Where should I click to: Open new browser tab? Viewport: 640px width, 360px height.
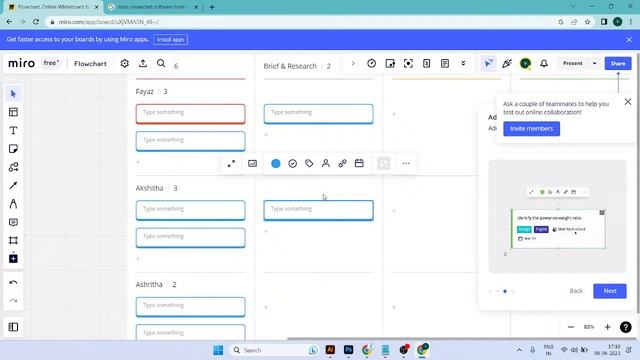tap(212, 7)
